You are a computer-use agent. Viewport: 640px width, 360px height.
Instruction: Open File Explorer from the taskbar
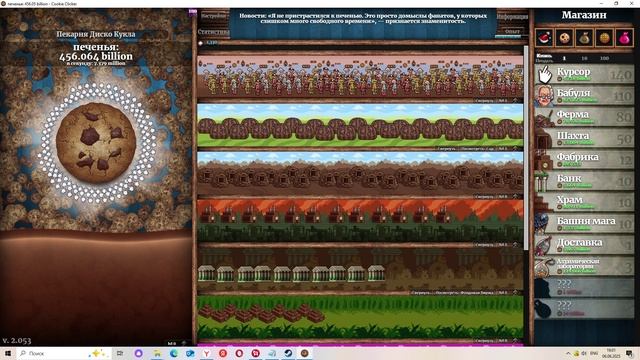click(x=157, y=353)
